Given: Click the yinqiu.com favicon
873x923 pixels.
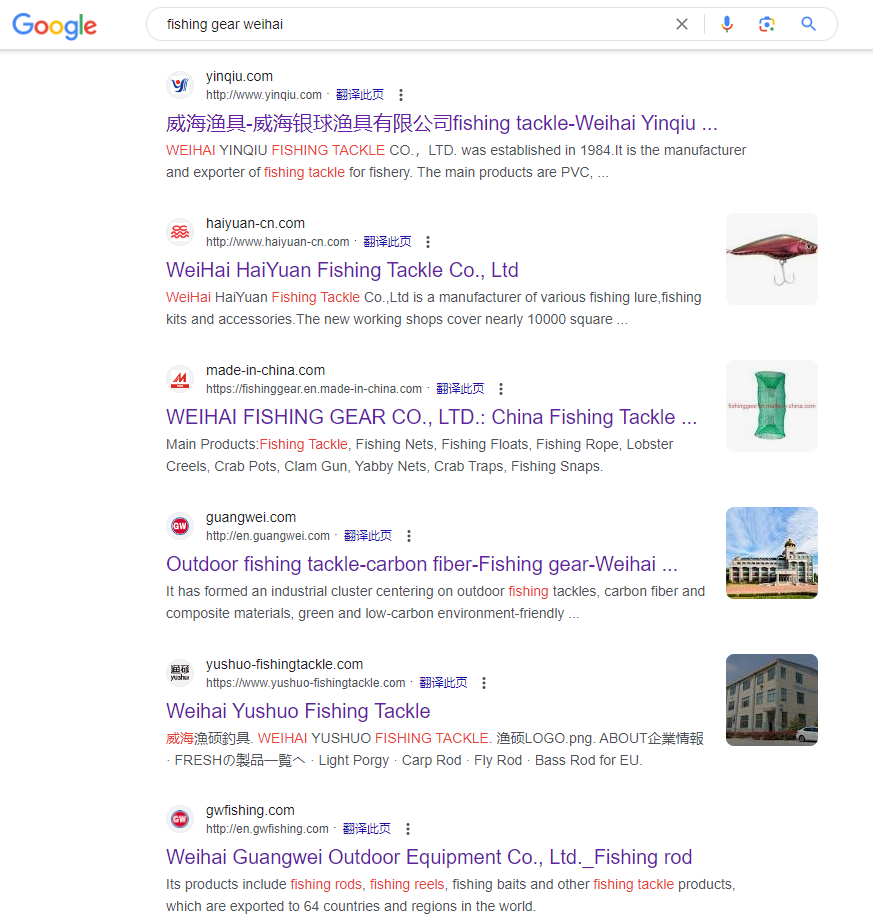Looking at the screenshot, I should [x=180, y=85].
